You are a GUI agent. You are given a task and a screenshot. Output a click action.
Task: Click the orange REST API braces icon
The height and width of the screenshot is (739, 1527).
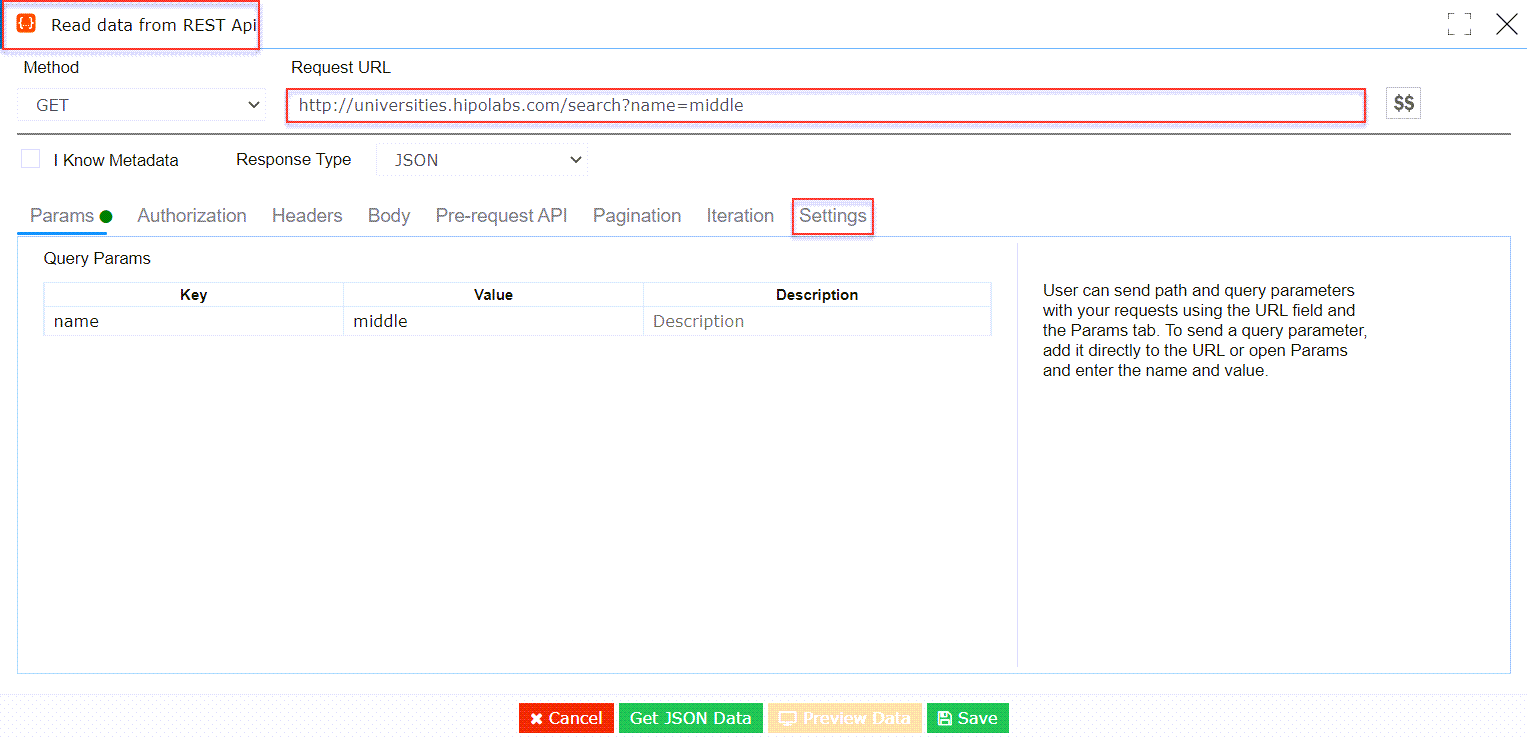coord(26,24)
